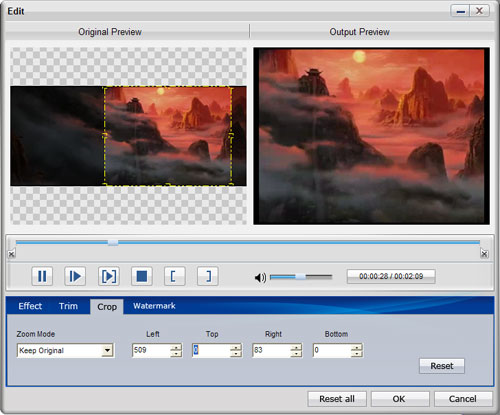Click into the Top crop field
The width and height of the screenshot is (500, 415).
211,350
